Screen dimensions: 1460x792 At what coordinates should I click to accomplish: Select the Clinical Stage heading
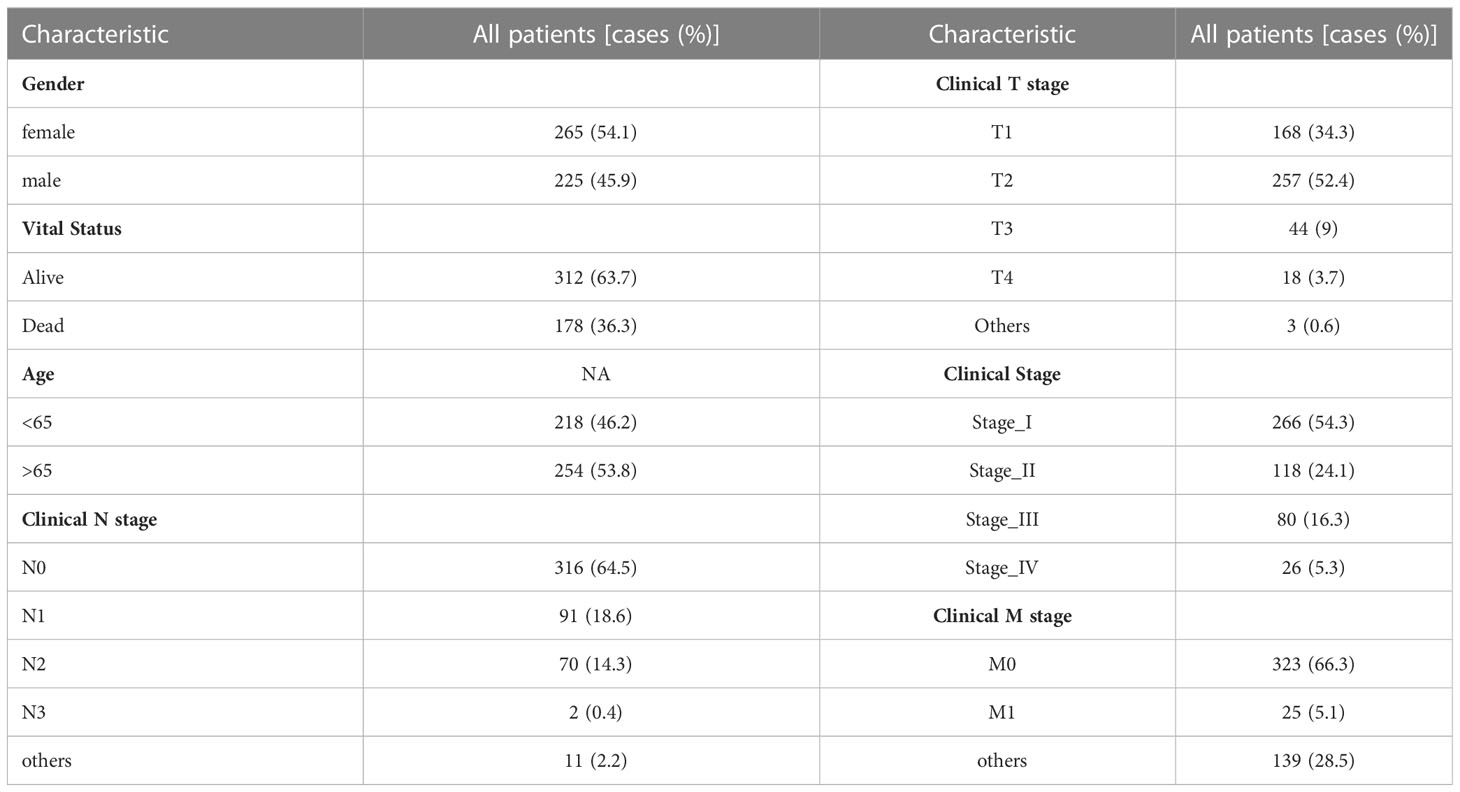(1002, 374)
